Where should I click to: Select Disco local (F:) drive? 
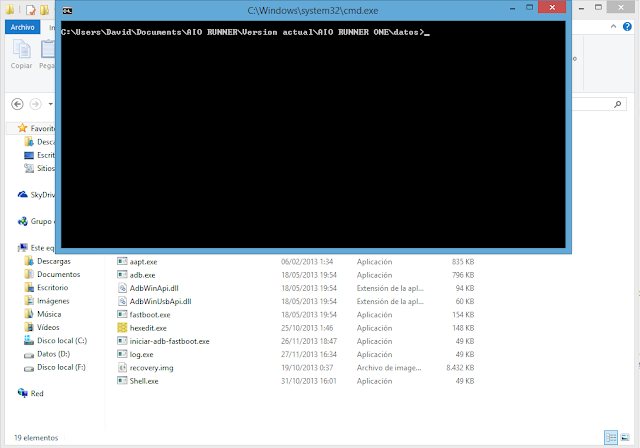pyautogui.click(x=55, y=367)
